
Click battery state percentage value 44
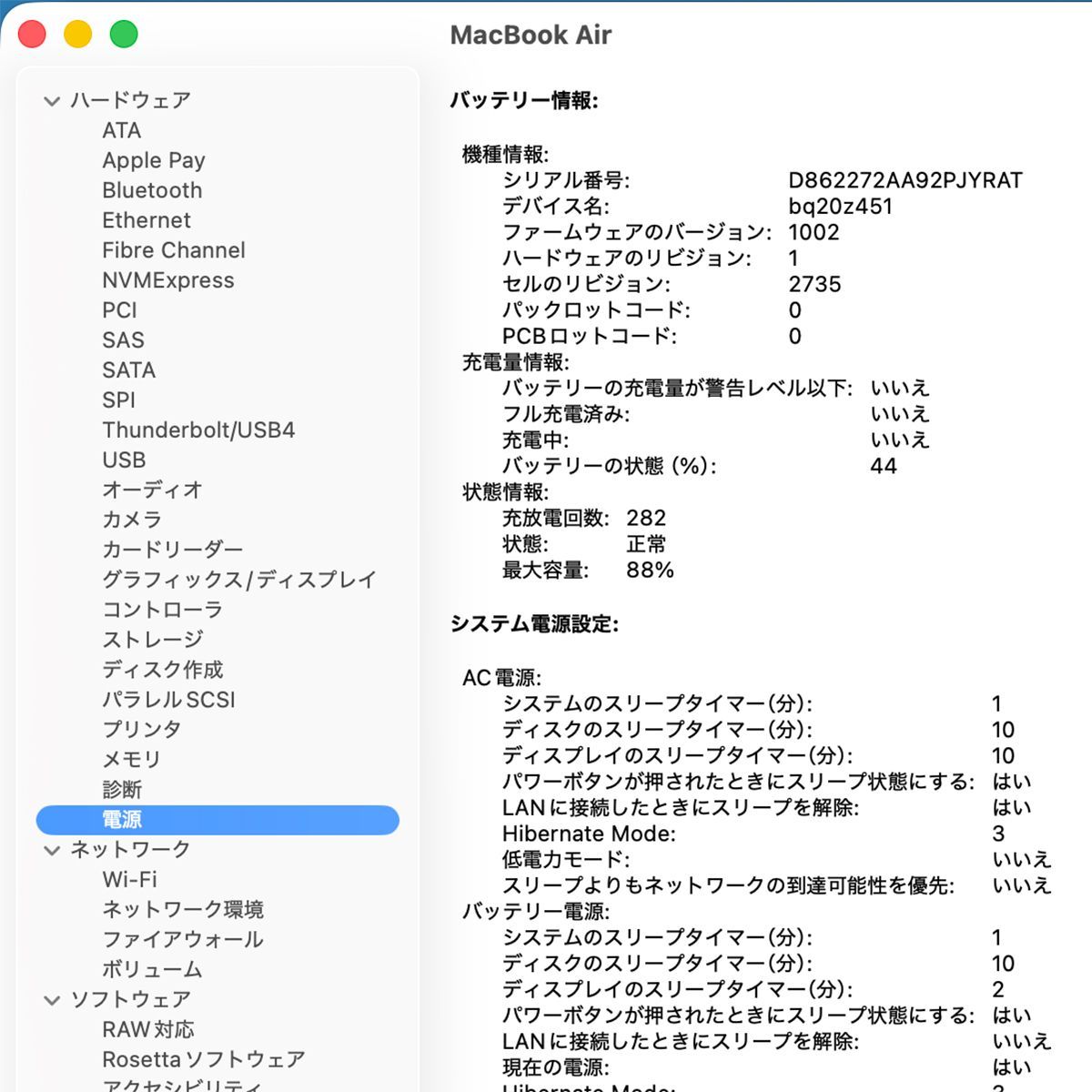pyautogui.click(x=884, y=467)
